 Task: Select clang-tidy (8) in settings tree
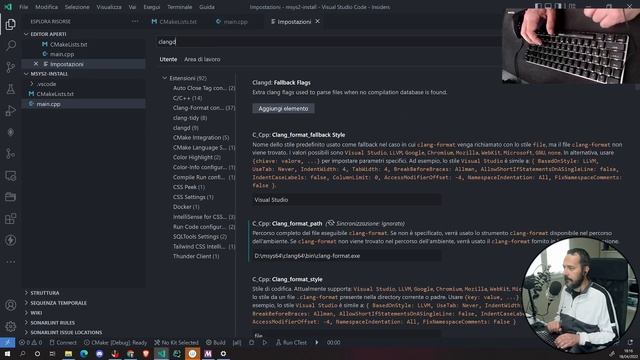point(190,118)
